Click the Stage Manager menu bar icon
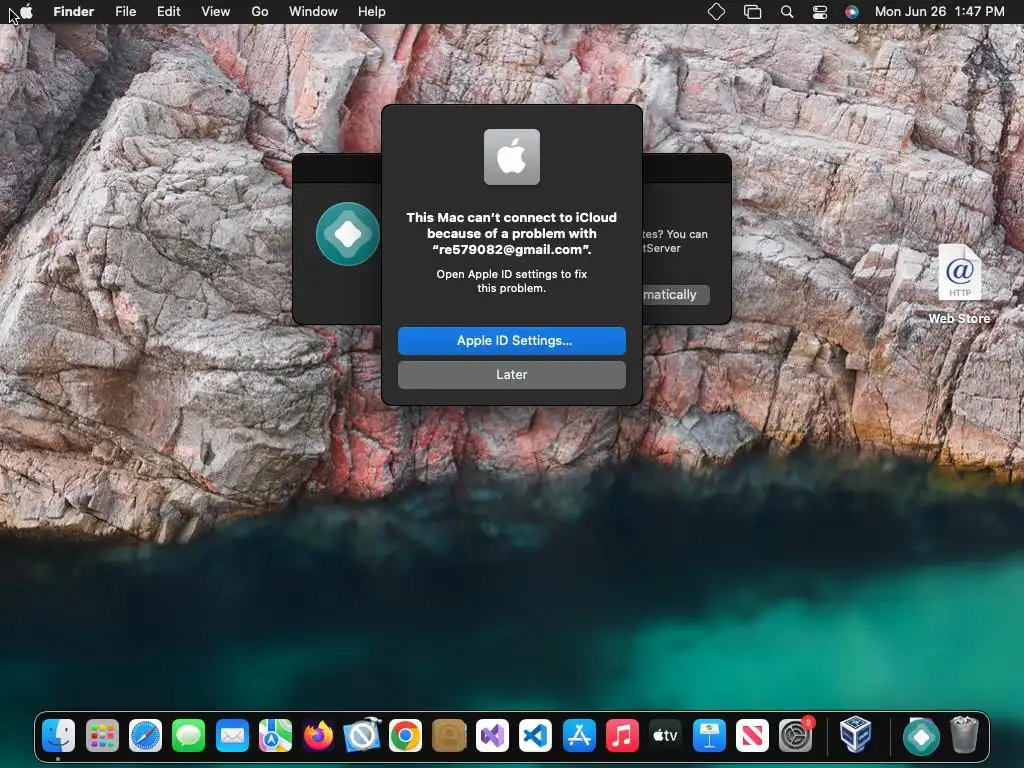Viewport: 1024px width, 768px height. [x=752, y=12]
